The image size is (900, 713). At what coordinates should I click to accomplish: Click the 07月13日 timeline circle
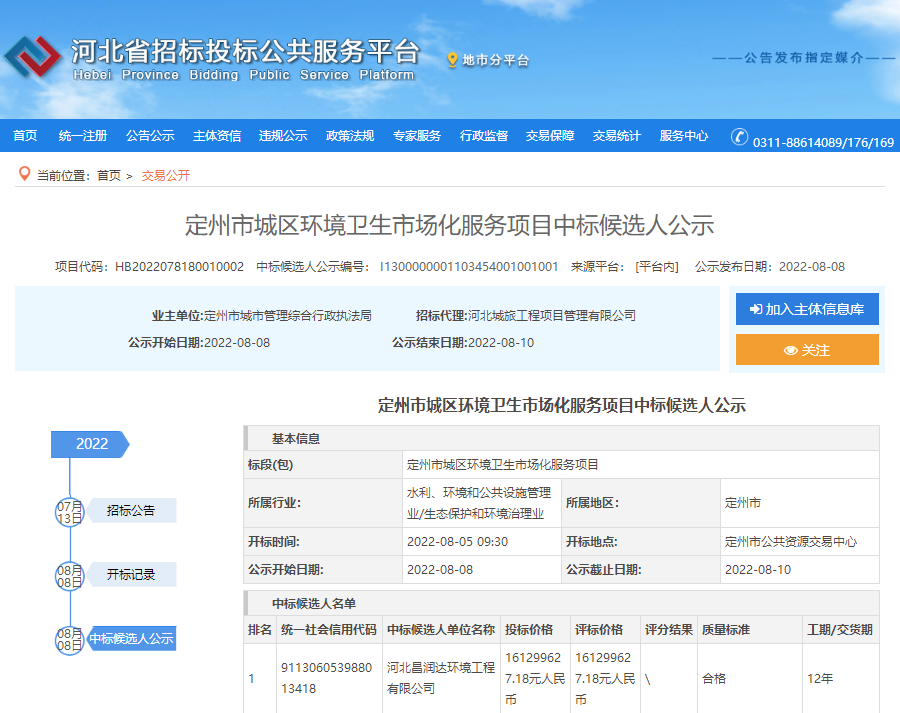tap(69, 511)
